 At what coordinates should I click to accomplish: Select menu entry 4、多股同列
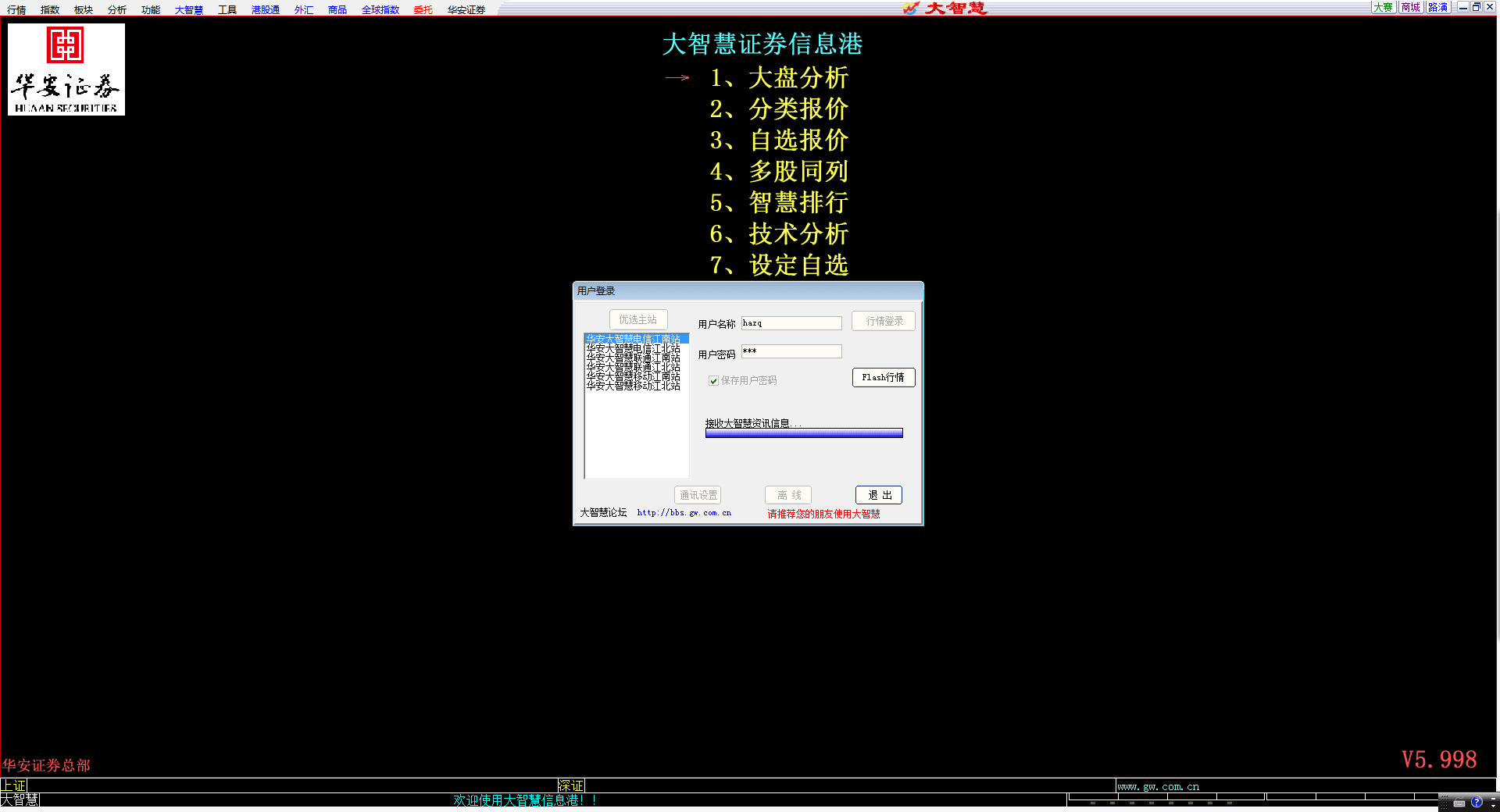click(779, 172)
